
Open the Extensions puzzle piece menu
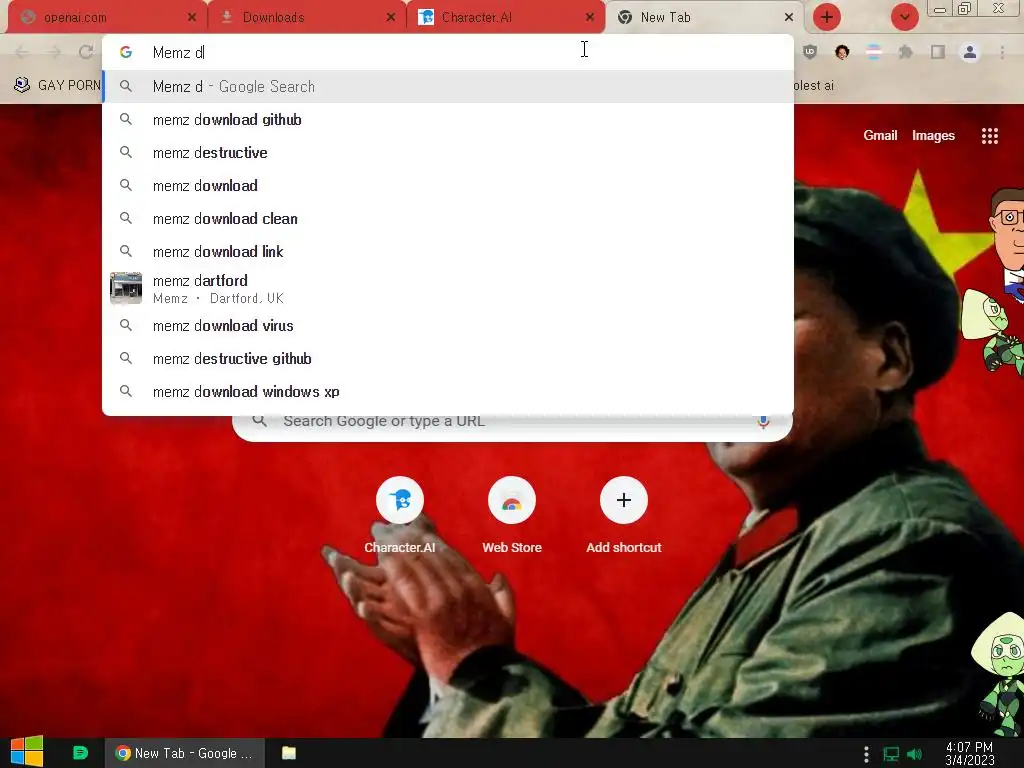point(905,52)
